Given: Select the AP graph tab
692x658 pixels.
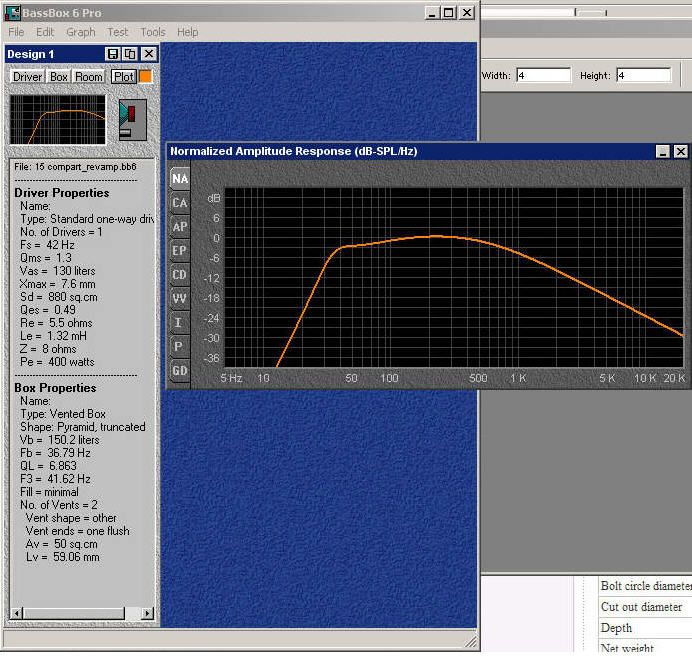Looking at the screenshot, I should [x=179, y=227].
